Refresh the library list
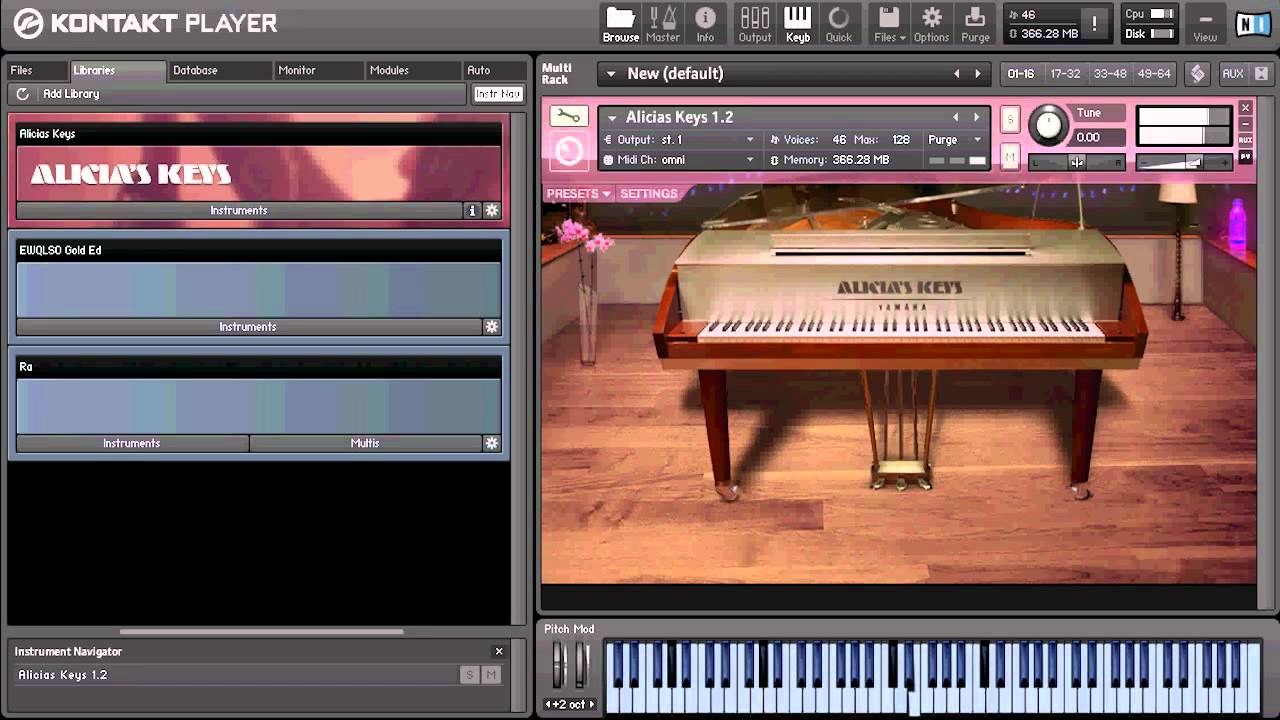The width and height of the screenshot is (1280, 720). click(x=23, y=94)
